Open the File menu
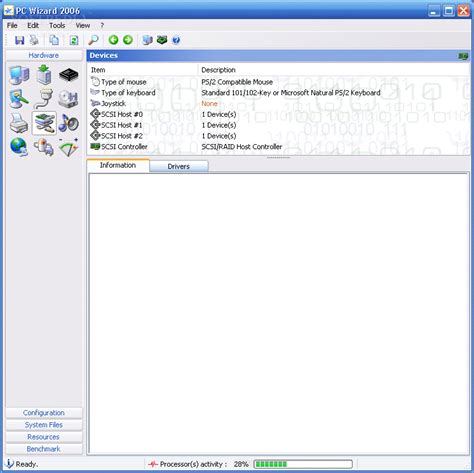The width and height of the screenshot is (474, 473). pyautogui.click(x=12, y=25)
